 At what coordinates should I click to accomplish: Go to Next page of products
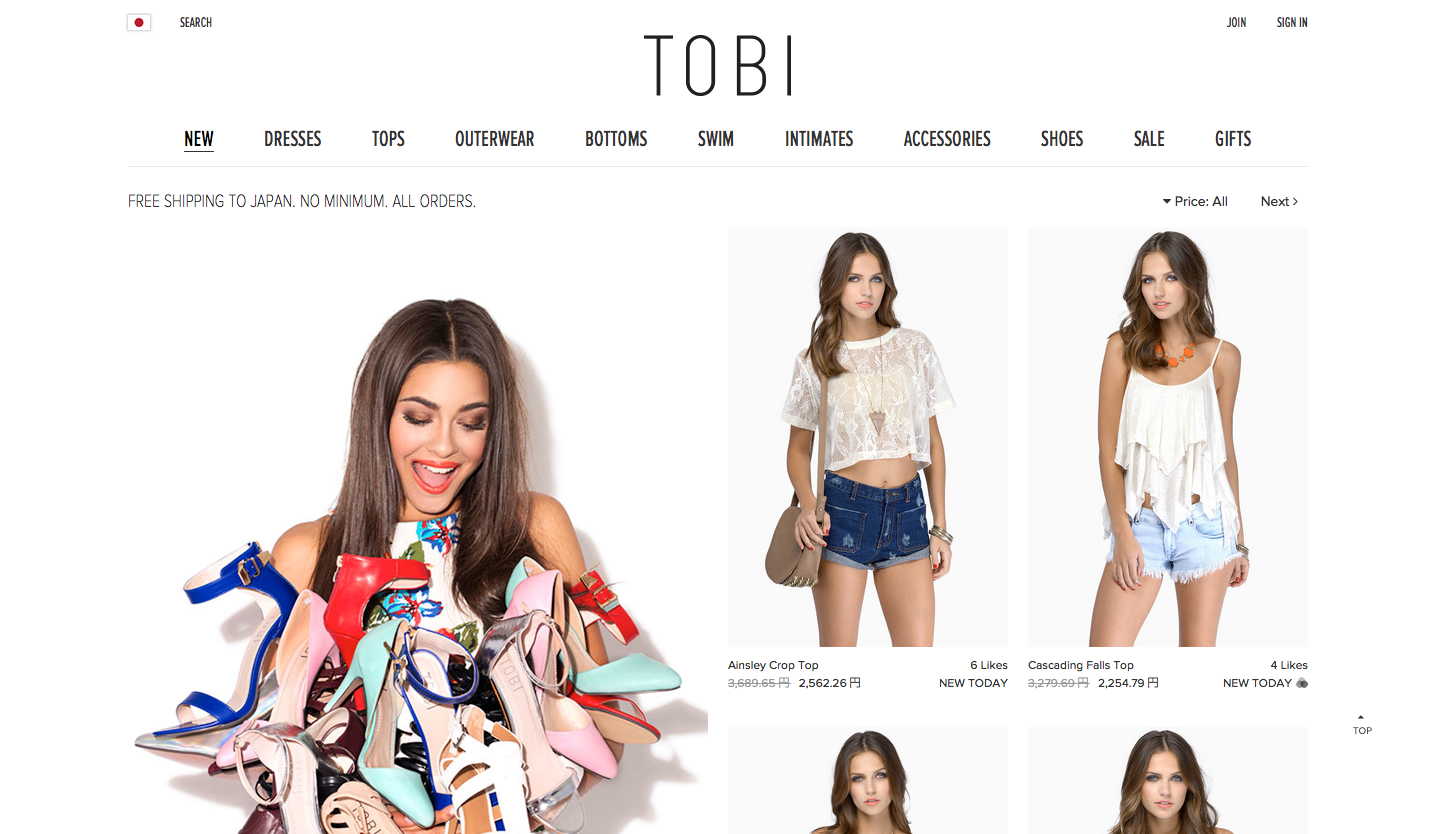click(1279, 201)
